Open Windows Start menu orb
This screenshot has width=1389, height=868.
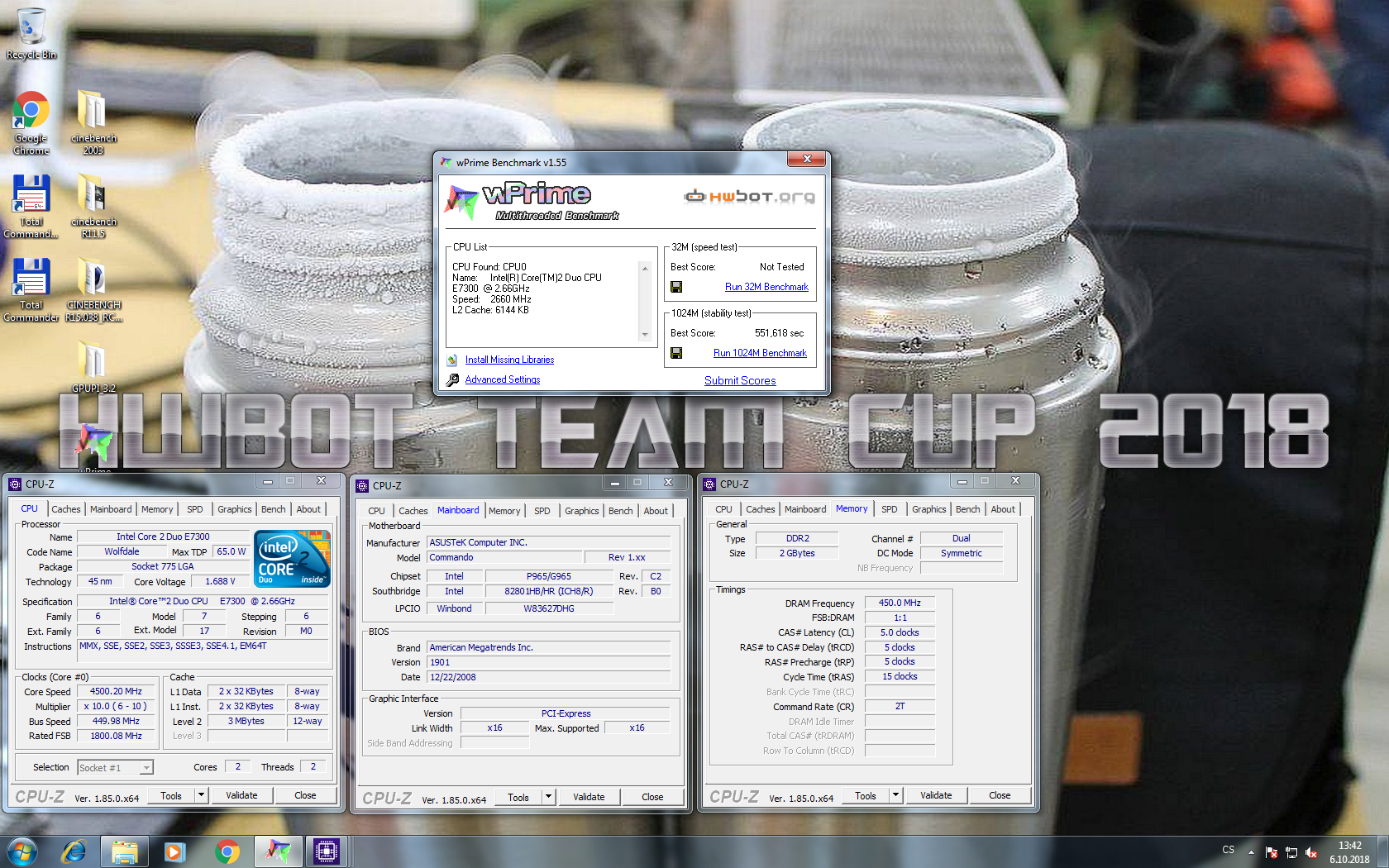tap(22, 851)
